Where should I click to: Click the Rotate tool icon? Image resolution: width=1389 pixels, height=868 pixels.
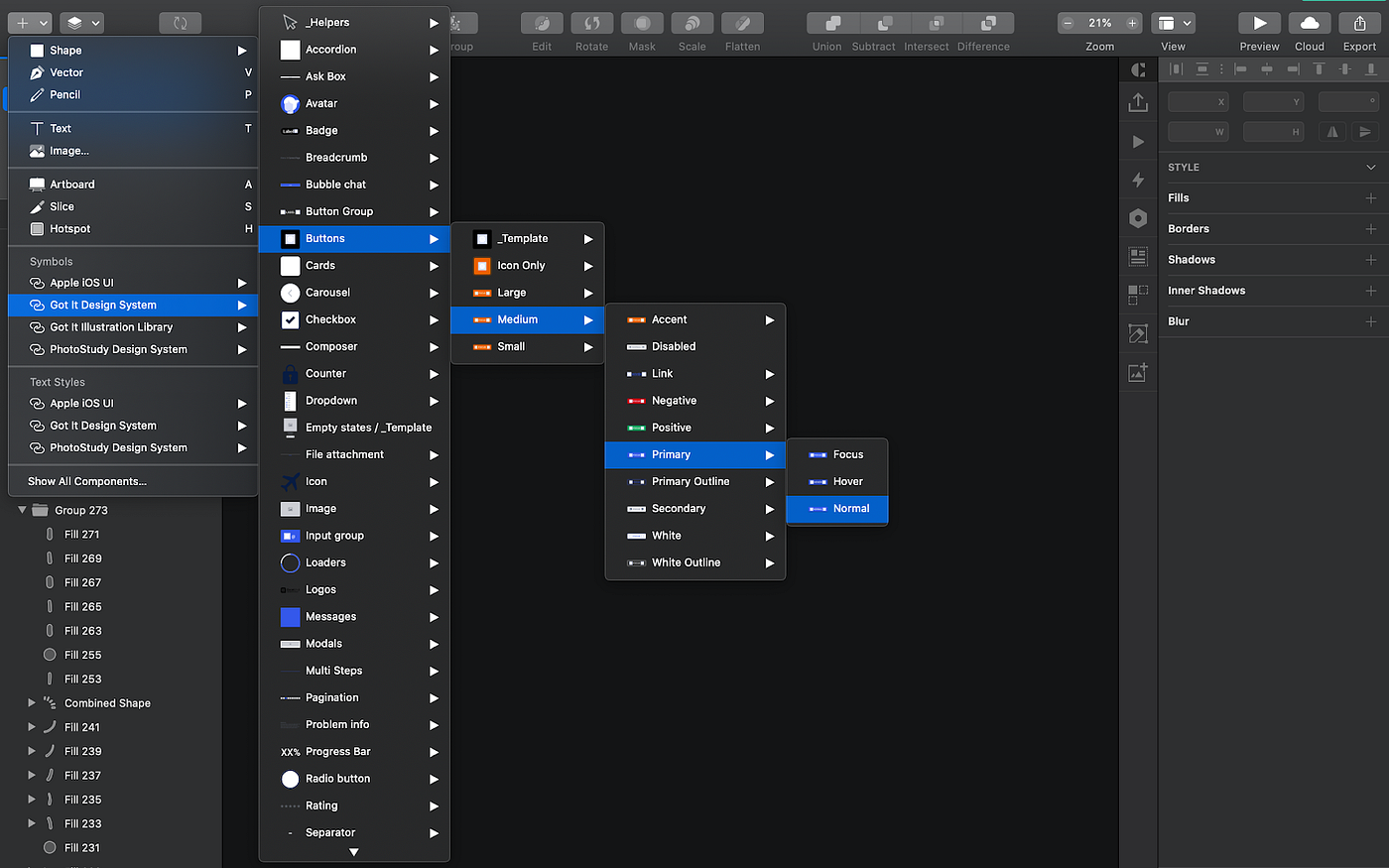[592, 23]
